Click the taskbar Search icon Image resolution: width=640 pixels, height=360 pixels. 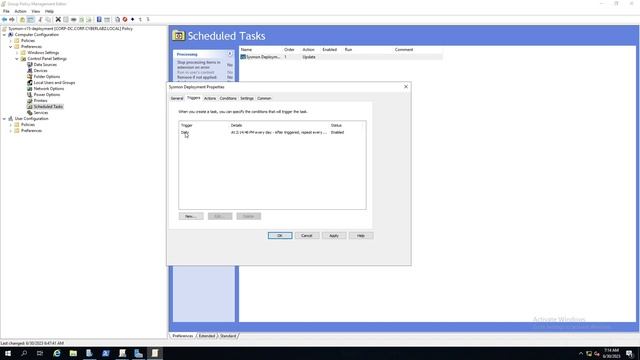(x=24, y=353)
